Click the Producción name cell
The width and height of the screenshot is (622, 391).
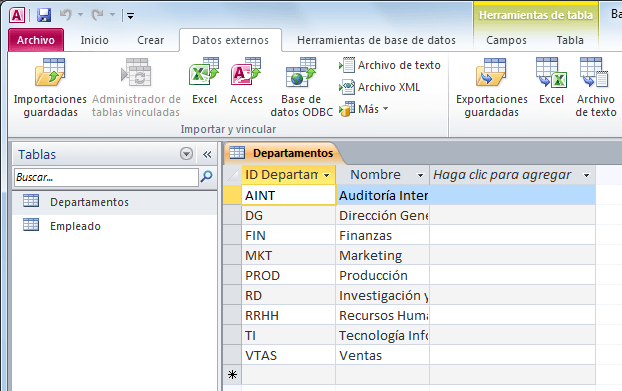(383, 275)
